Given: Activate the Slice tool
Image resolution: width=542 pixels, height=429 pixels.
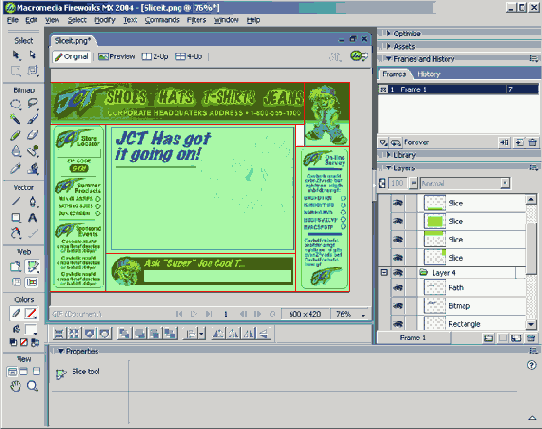Looking at the screenshot, I should coord(32,267).
